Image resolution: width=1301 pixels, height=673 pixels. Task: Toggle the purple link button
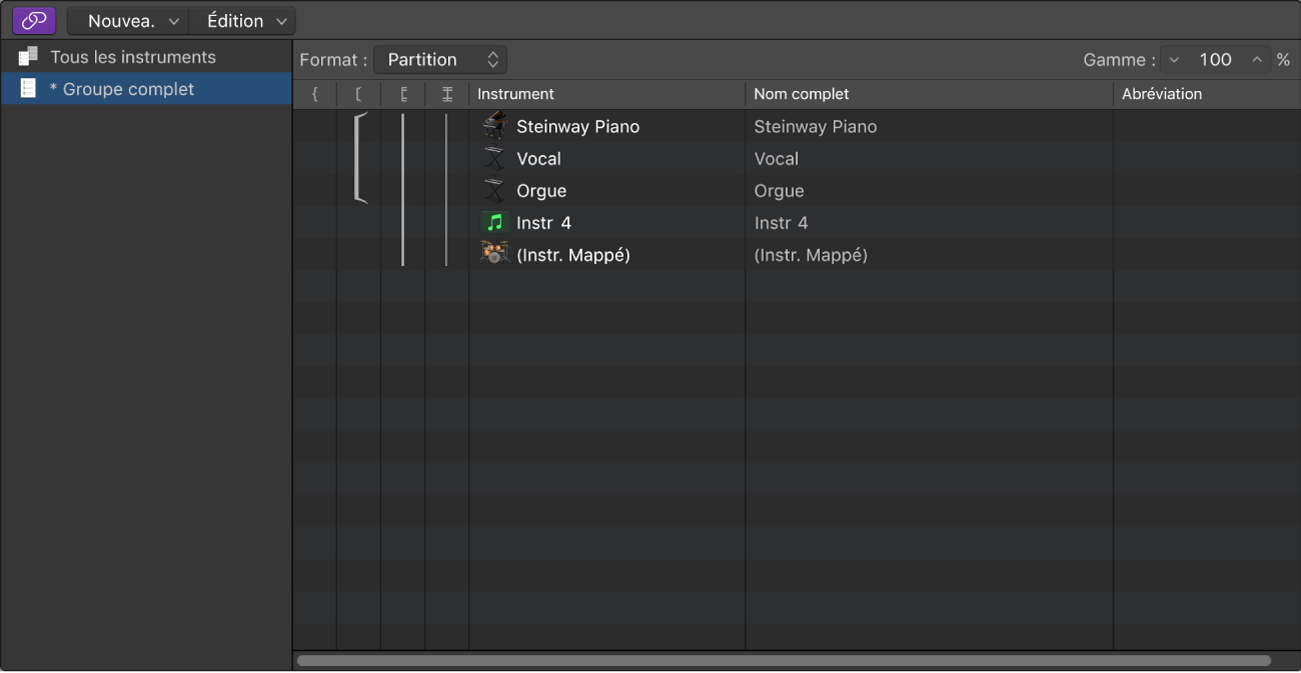[x=34, y=20]
